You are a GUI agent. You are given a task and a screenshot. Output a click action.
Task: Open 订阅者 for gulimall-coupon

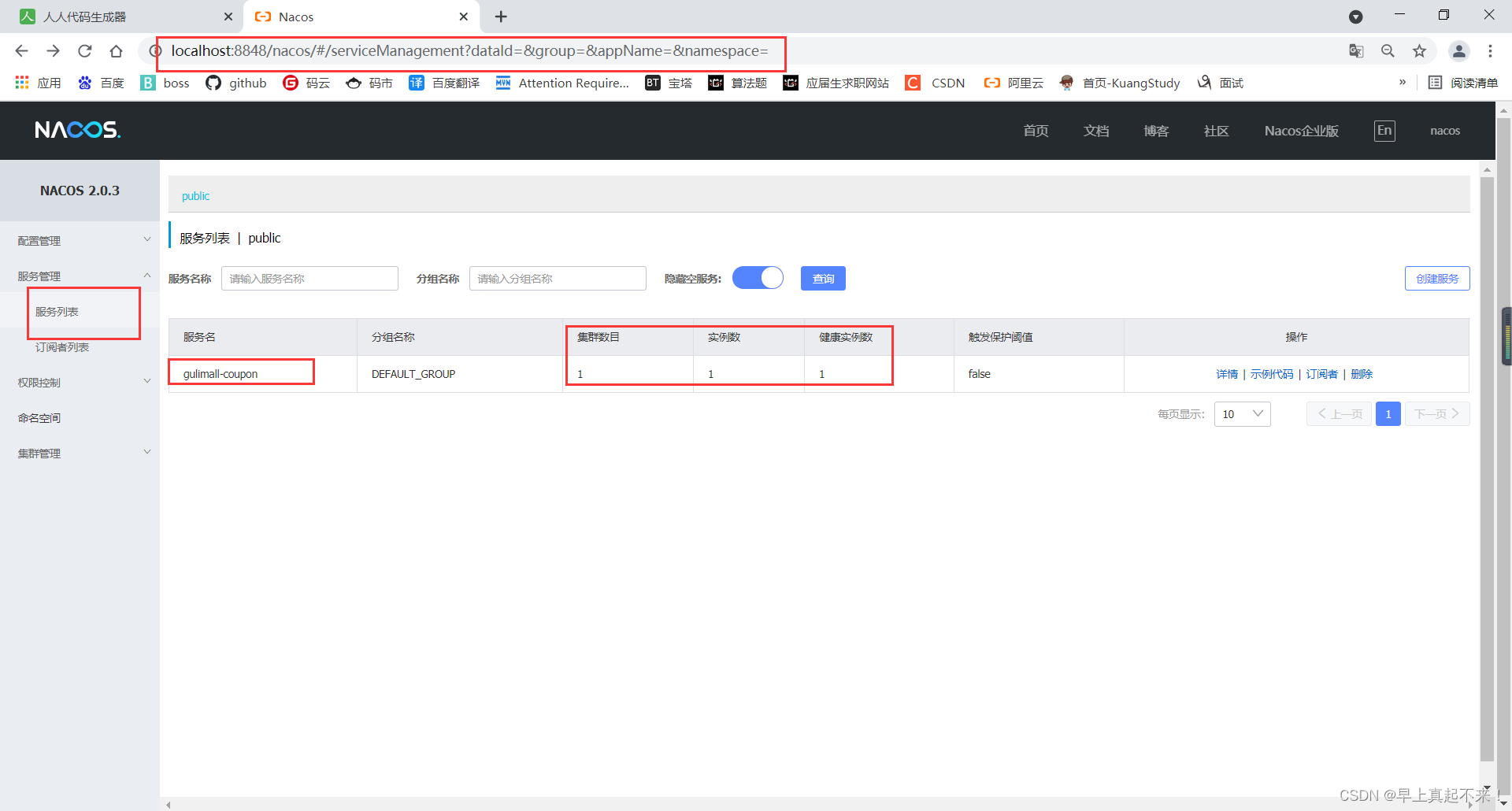point(1321,374)
